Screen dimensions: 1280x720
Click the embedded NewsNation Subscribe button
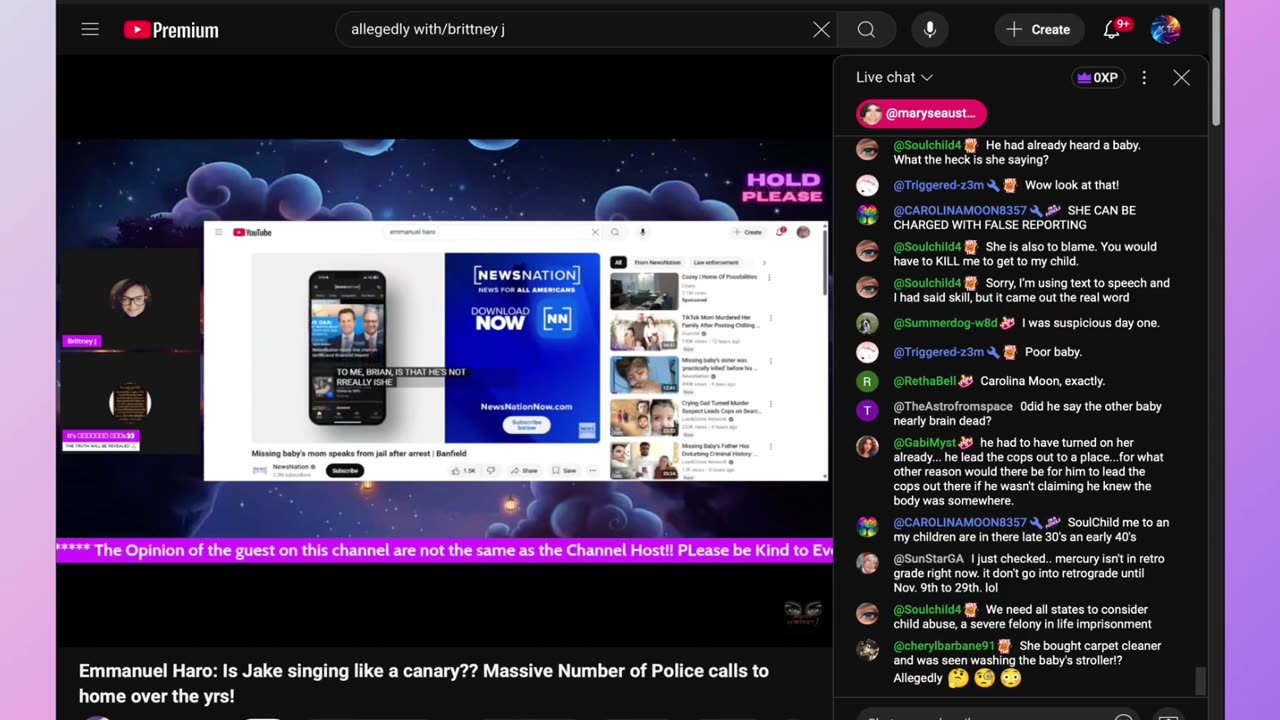345,470
